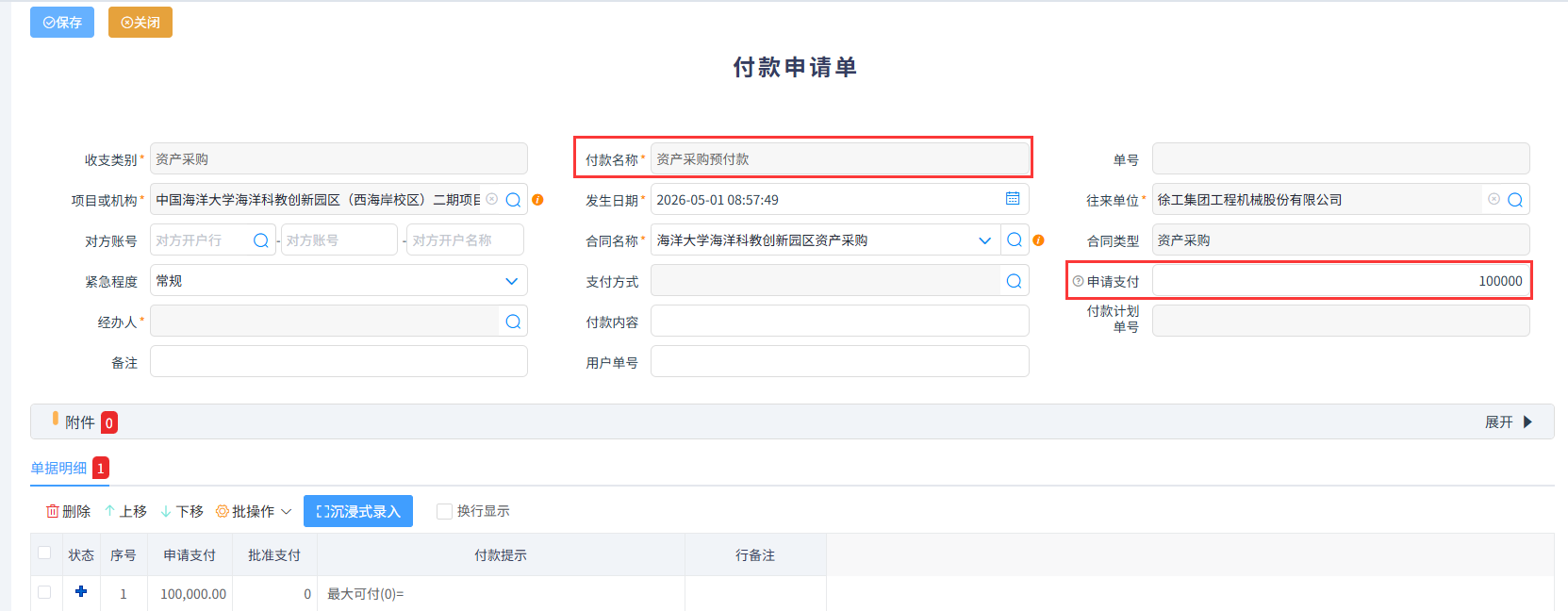Image resolution: width=1568 pixels, height=611 pixels.
Task: Click the 收支类别 field
Action: click(338, 159)
